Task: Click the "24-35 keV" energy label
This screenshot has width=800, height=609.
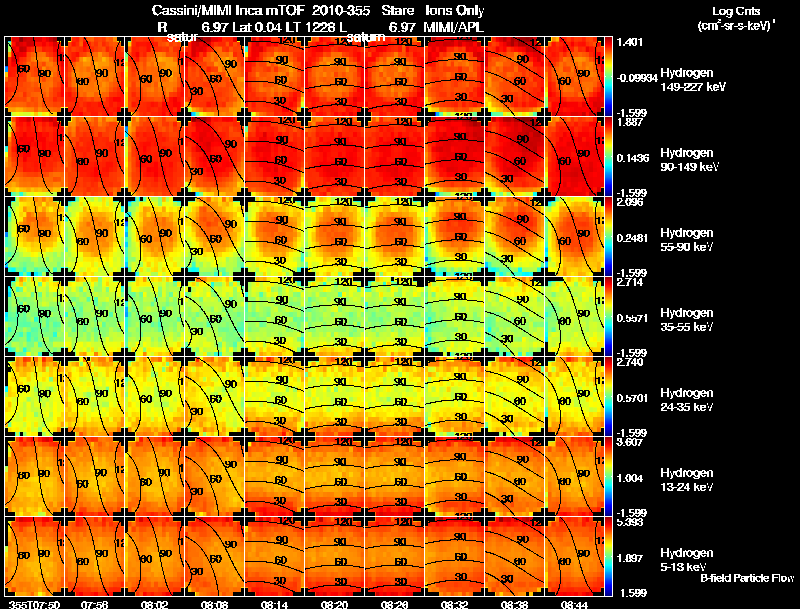Action: pyautogui.click(x=686, y=408)
